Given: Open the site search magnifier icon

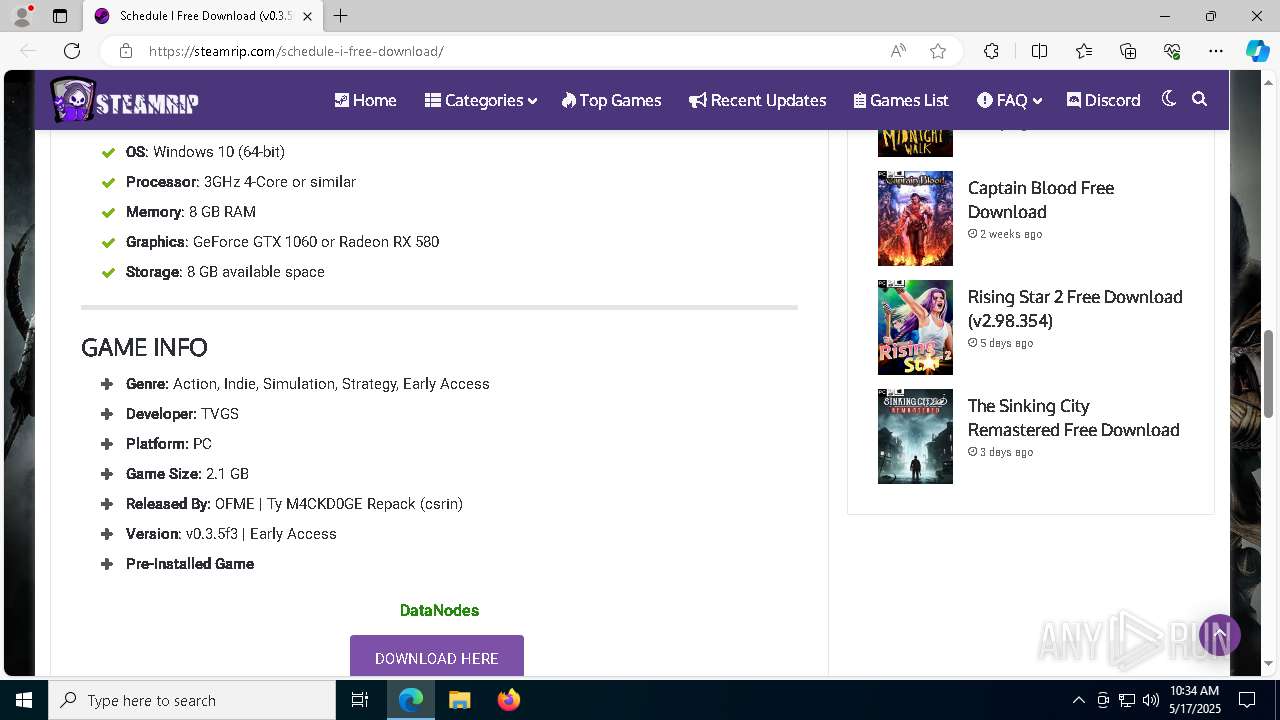Looking at the screenshot, I should [x=1200, y=99].
